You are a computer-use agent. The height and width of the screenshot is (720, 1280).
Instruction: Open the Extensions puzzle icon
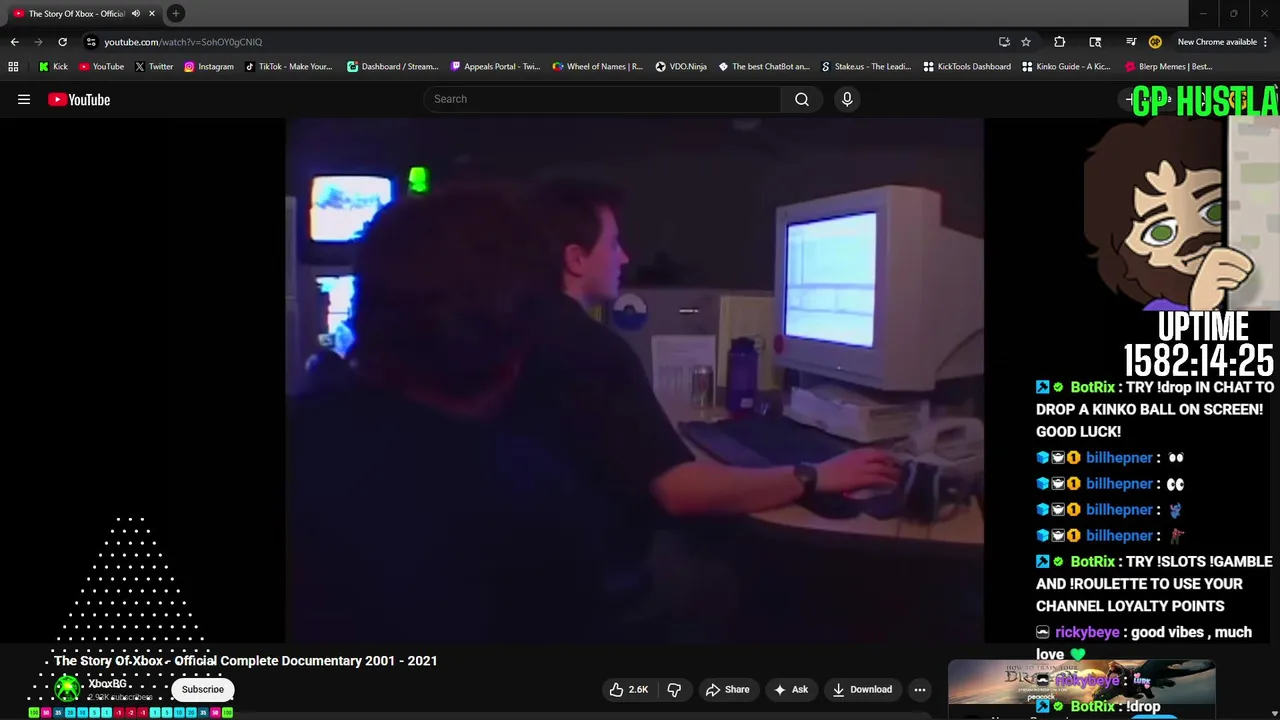pyautogui.click(x=1060, y=42)
